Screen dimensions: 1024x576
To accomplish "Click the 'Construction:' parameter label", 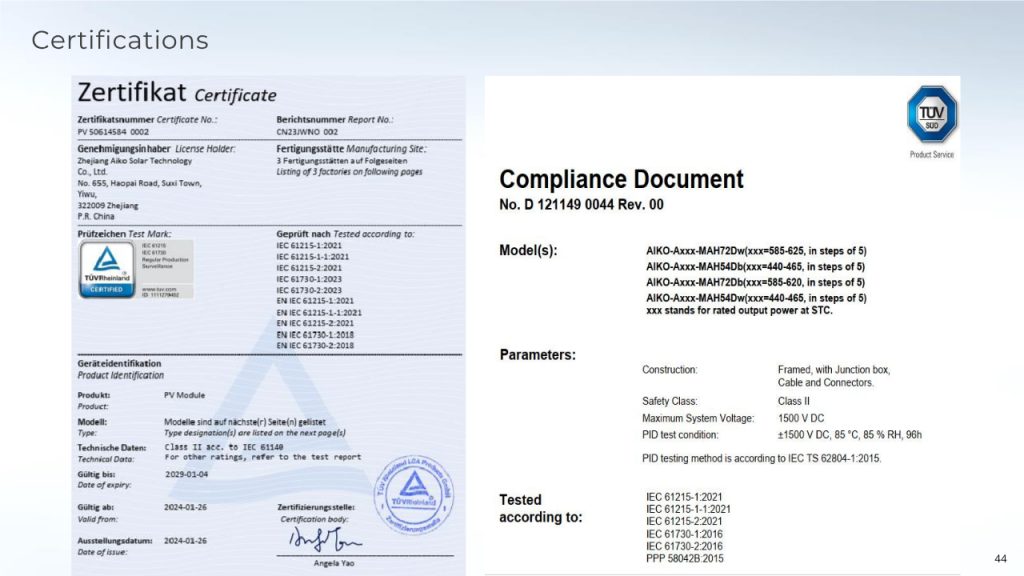I will [669, 370].
